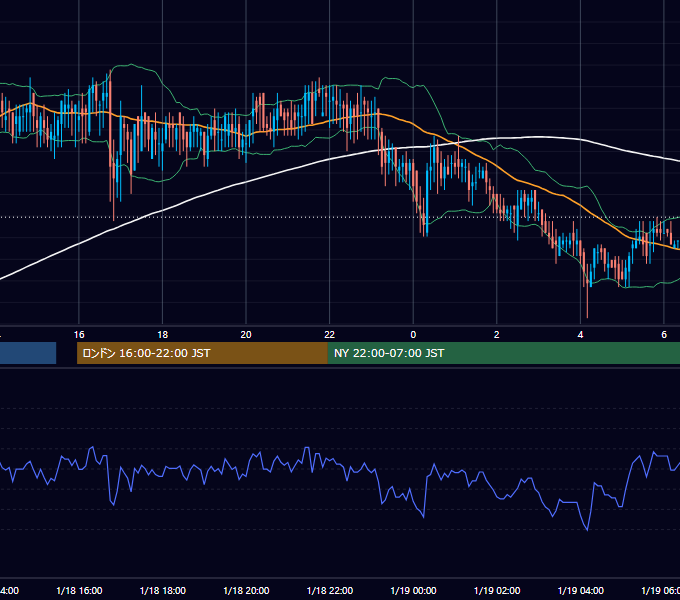680x600 pixels.
Task: Click the 1/19 00:00 date label
Action: [413, 590]
